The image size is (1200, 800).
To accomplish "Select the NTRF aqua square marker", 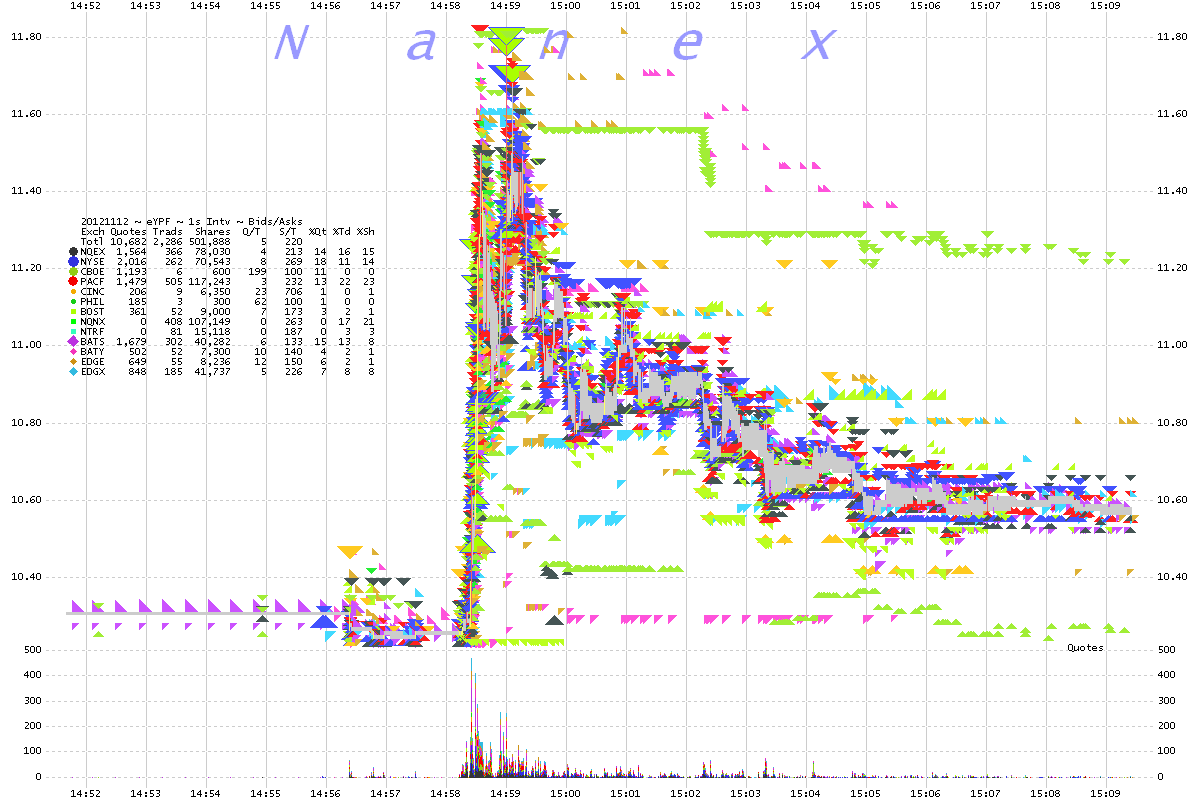I will [73, 331].
